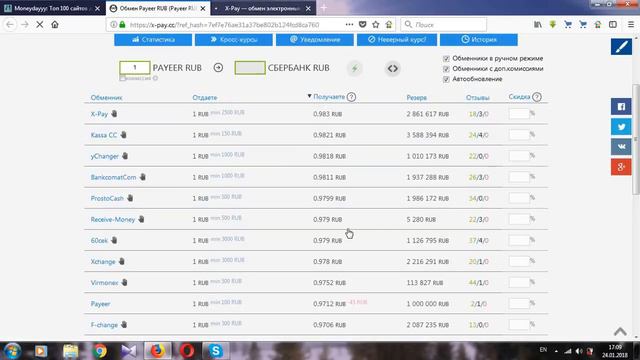Viewport: 640px width, 360px height.
Task: Toggle Обменники в ручном режиме checkbox
Action: click(x=446, y=59)
